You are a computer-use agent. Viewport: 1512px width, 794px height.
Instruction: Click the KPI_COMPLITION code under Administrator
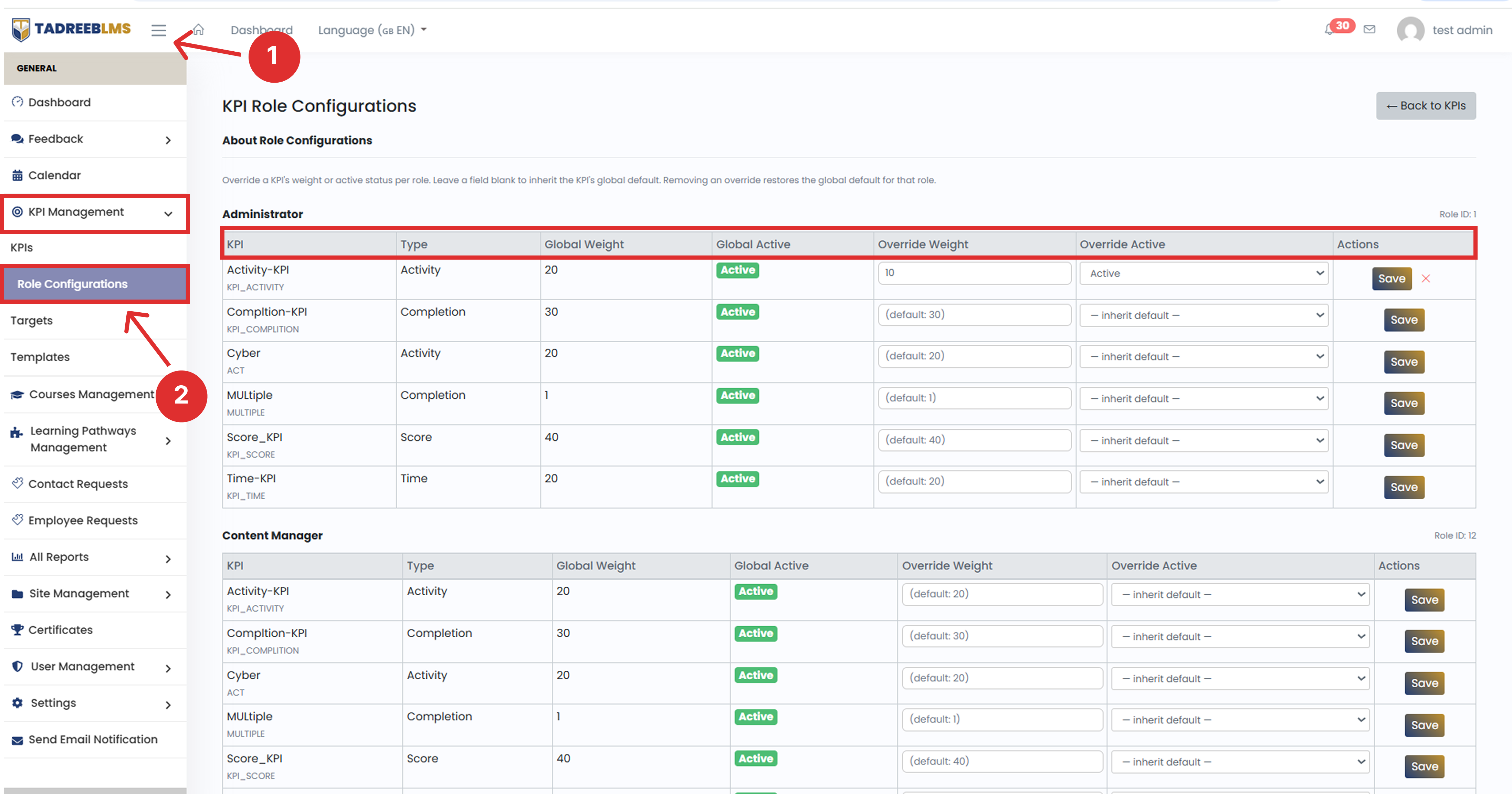(x=263, y=329)
